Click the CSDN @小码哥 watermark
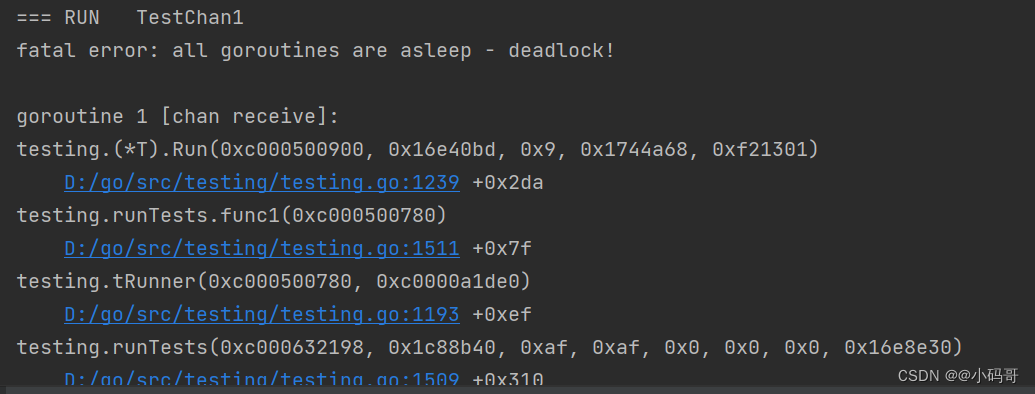This screenshot has width=1035, height=394. click(958, 376)
